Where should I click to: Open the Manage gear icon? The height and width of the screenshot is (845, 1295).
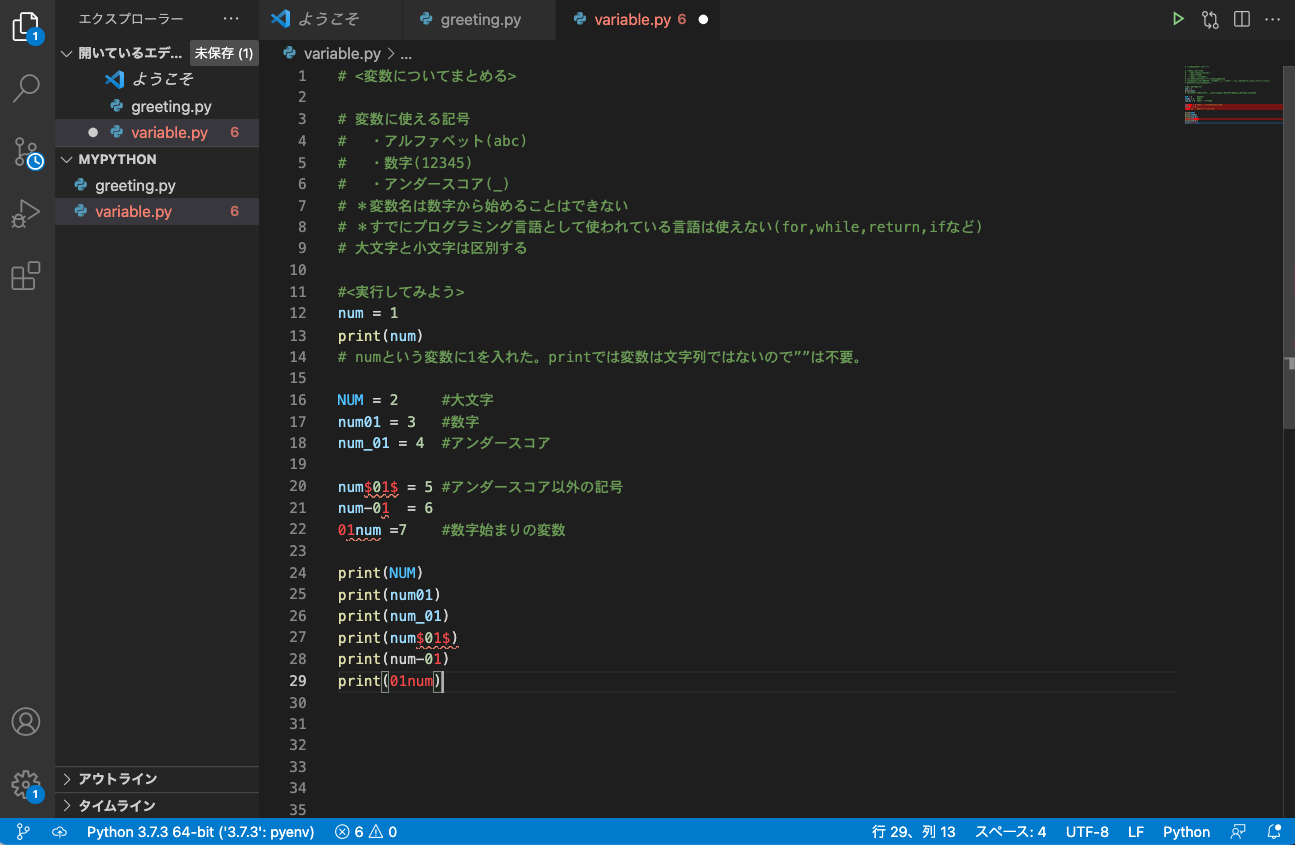tap(27, 784)
